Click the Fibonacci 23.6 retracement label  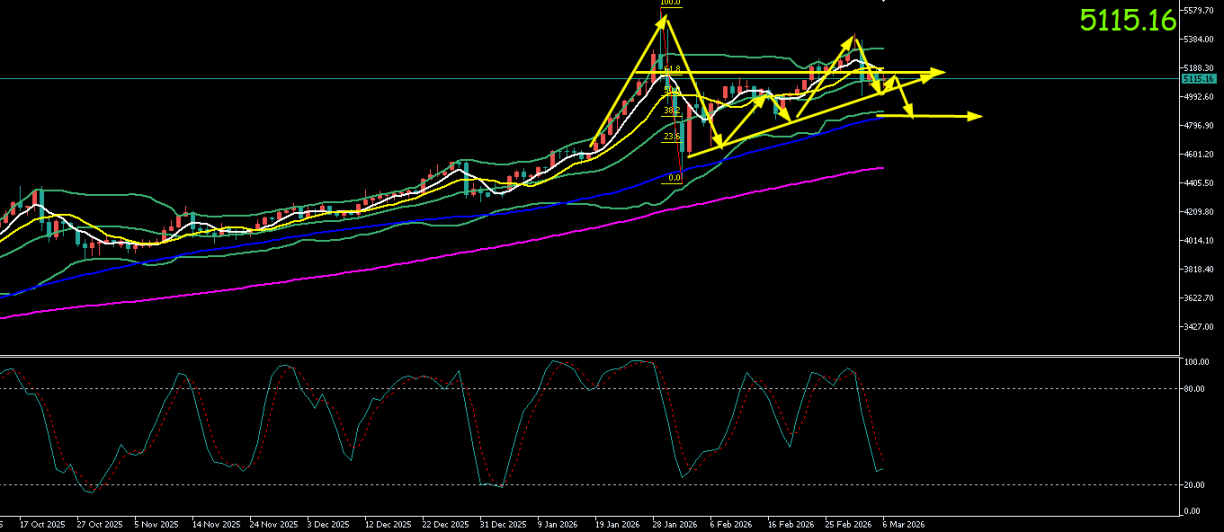pos(672,137)
